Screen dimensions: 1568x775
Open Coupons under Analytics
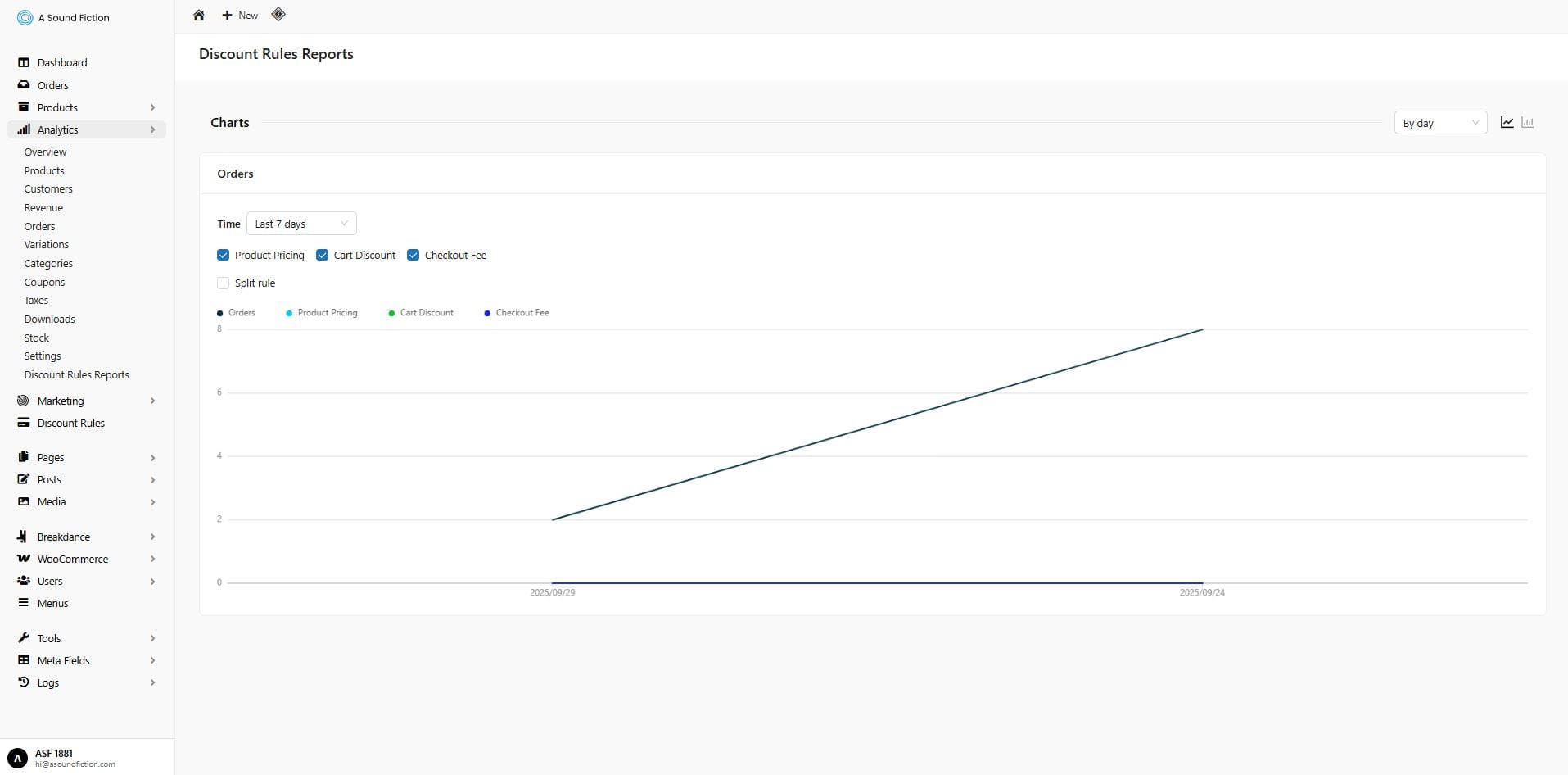pos(44,282)
